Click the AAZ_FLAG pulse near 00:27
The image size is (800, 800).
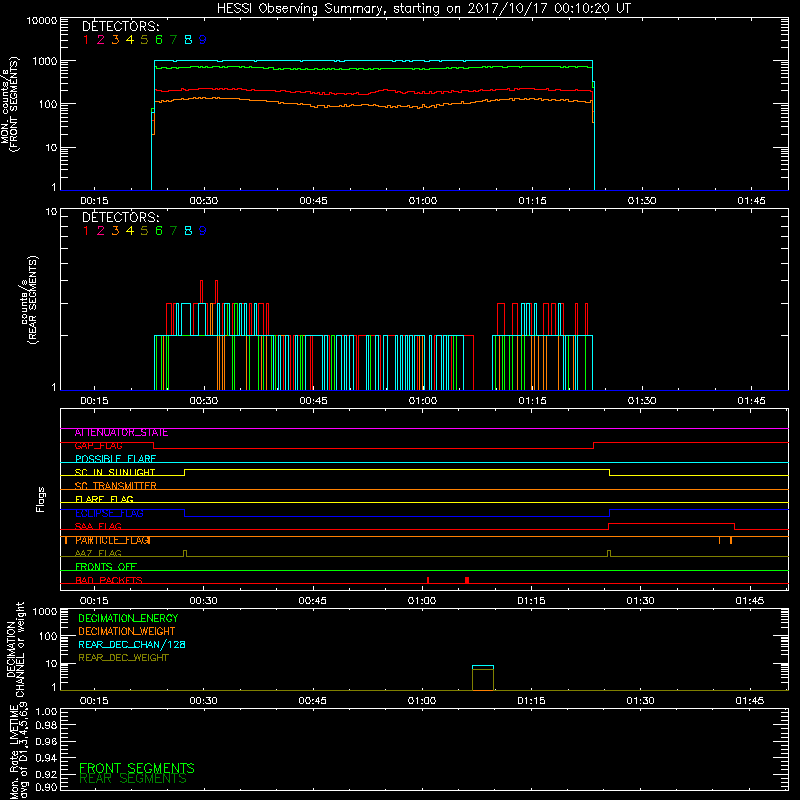click(185, 554)
